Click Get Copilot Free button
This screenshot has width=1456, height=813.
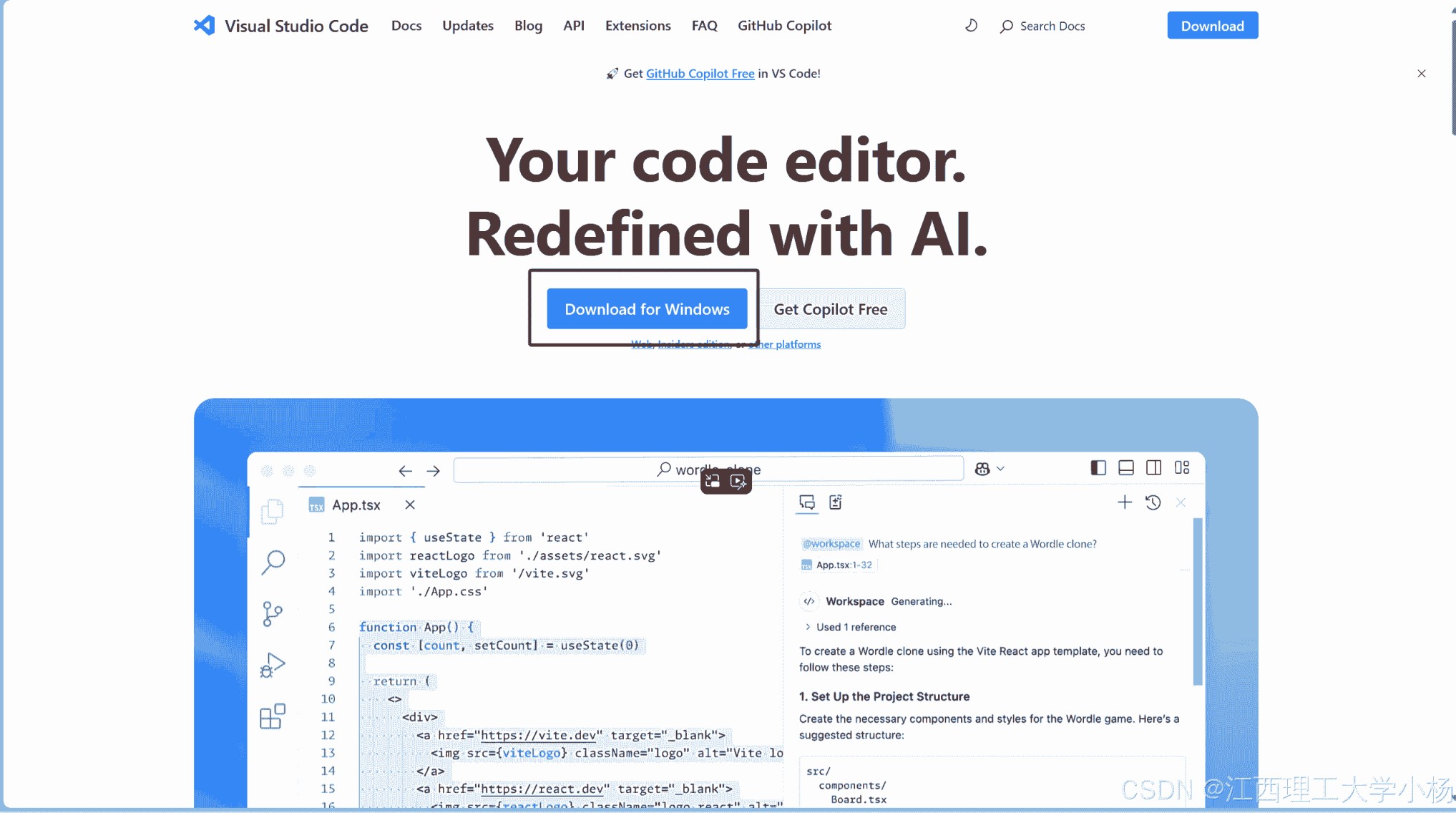831,308
